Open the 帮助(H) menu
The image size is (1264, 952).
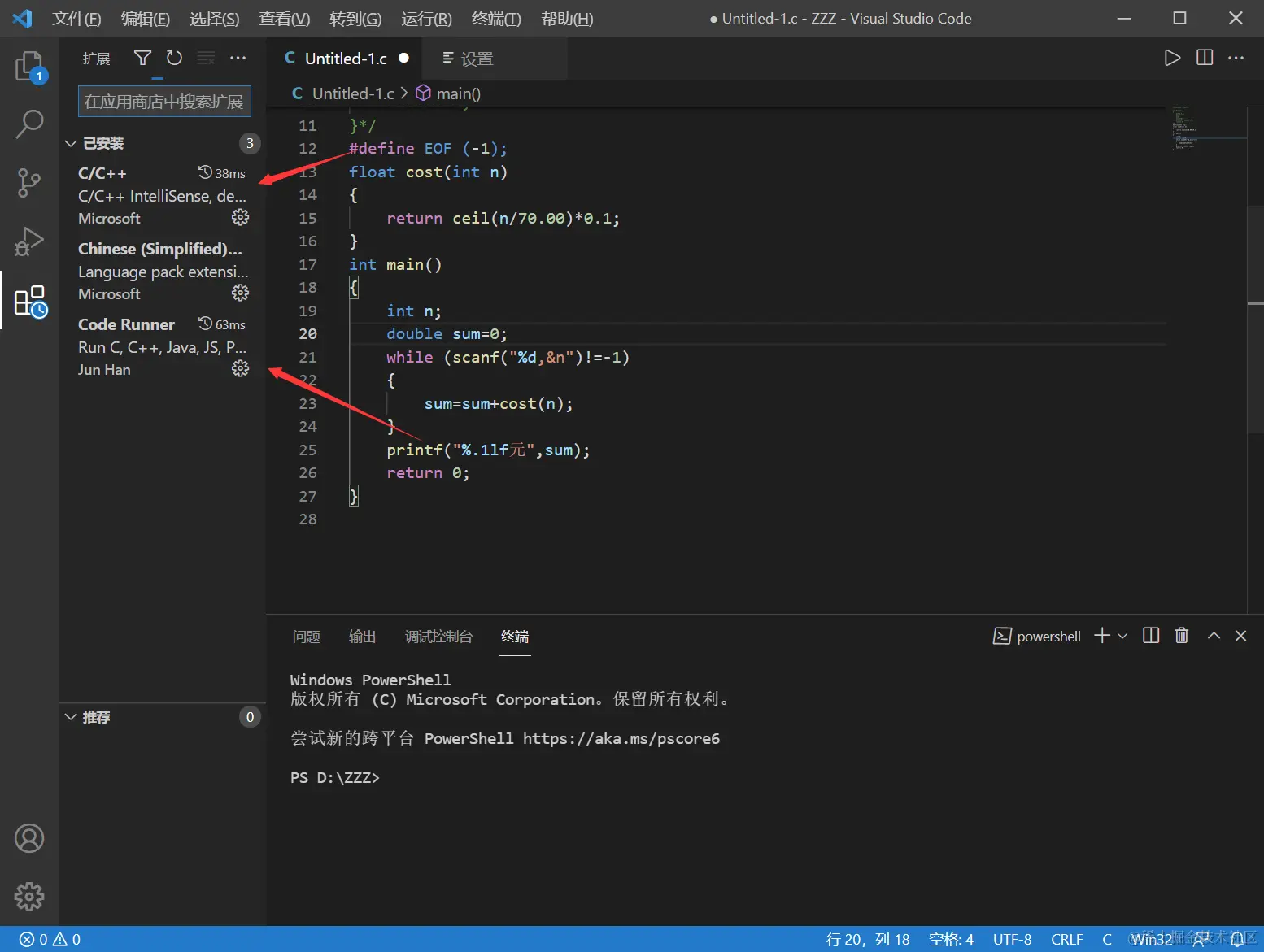point(567,19)
